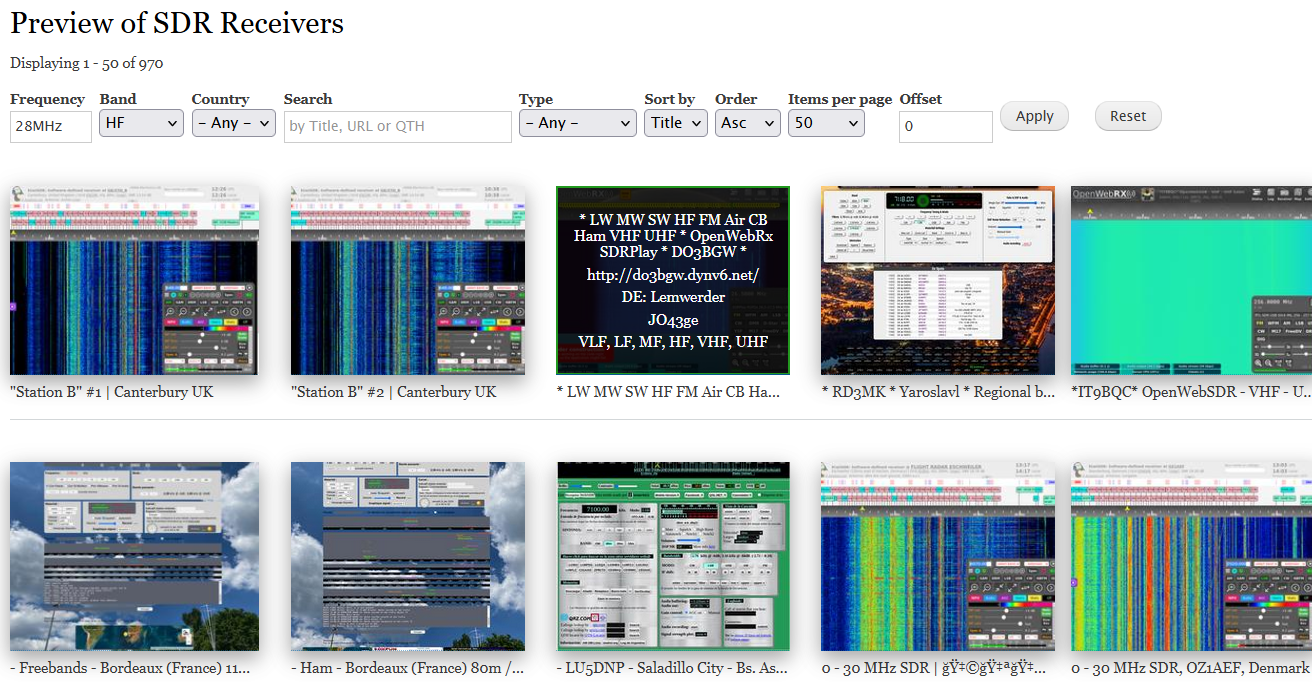Image resolution: width=1312 pixels, height=684 pixels.
Task: Open the "Station B" #1 Canterbury thumbnail
Action: pos(134,280)
